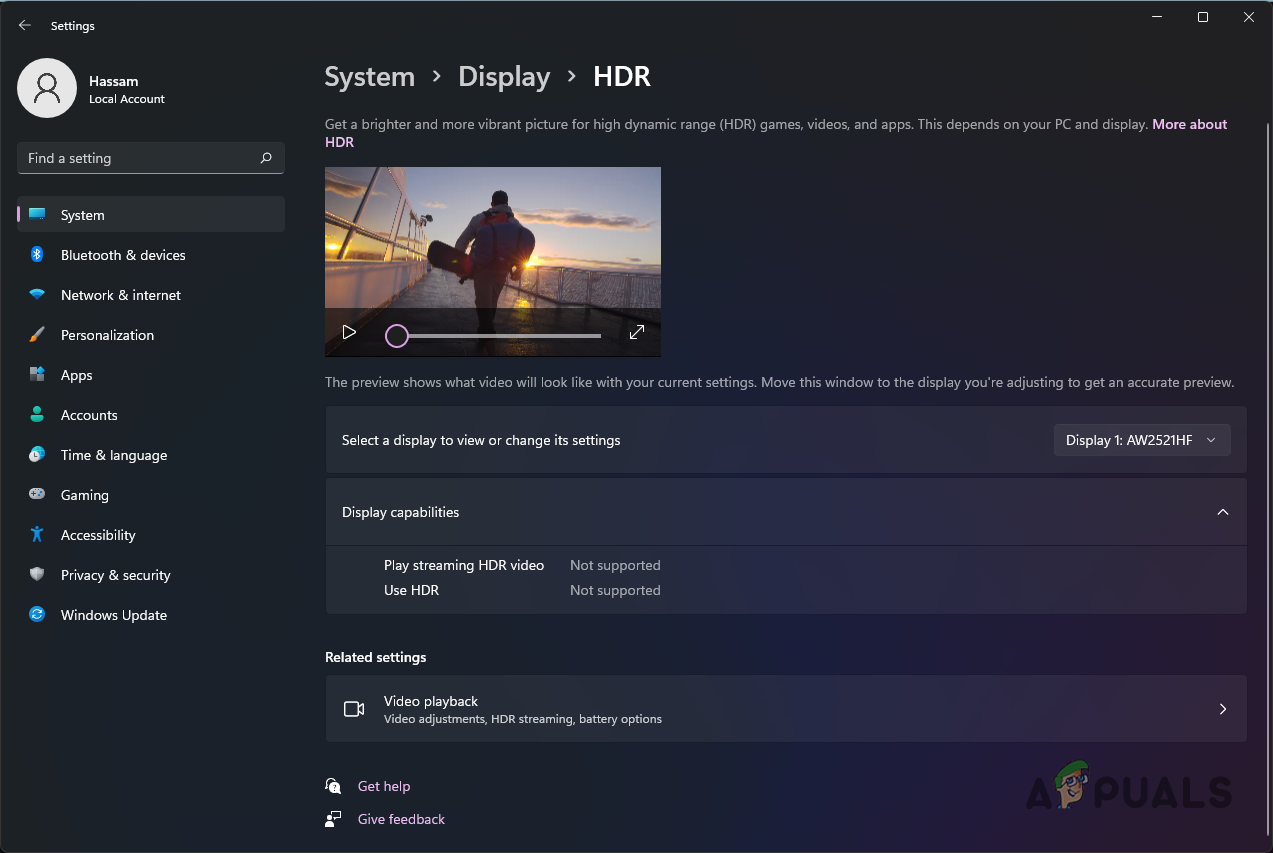
Task: Click the Privacy & security shield icon
Action: click(x=37, y=575)
